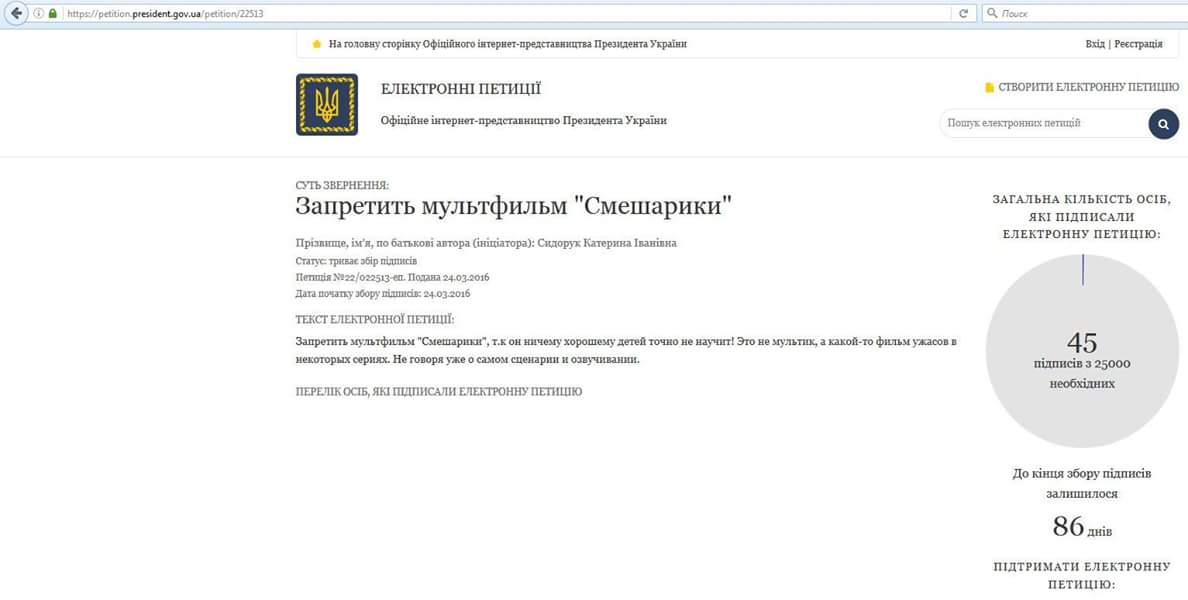Image resolution: width=1188 pixels, height=600 pixels.
Task: Click the ЗАГАЛЬНА КІЛЬКІСТЬ ОСІБ heading
Action: tap(1082, 217)
